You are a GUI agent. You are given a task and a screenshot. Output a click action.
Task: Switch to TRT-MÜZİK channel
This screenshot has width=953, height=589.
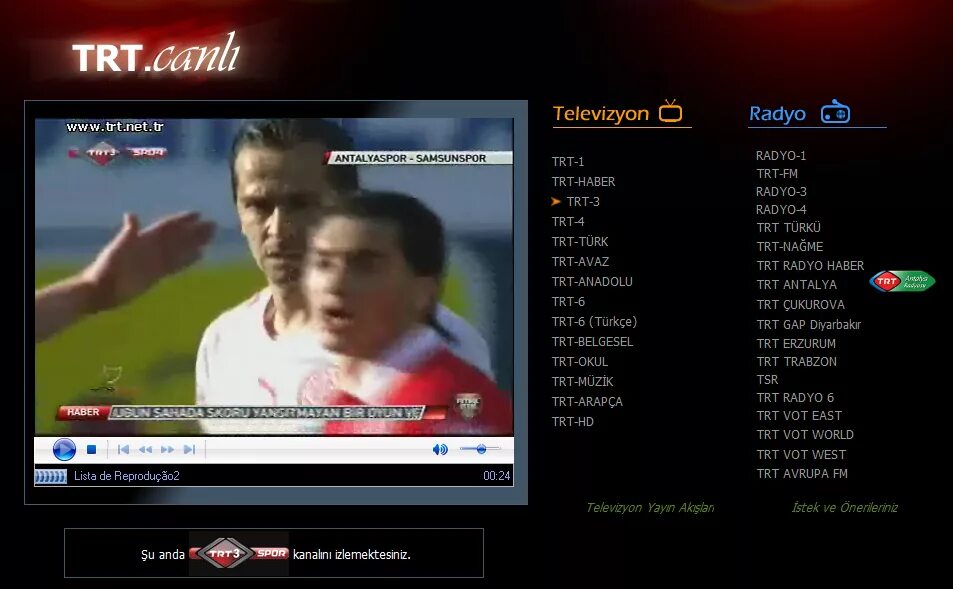[582, 382]
